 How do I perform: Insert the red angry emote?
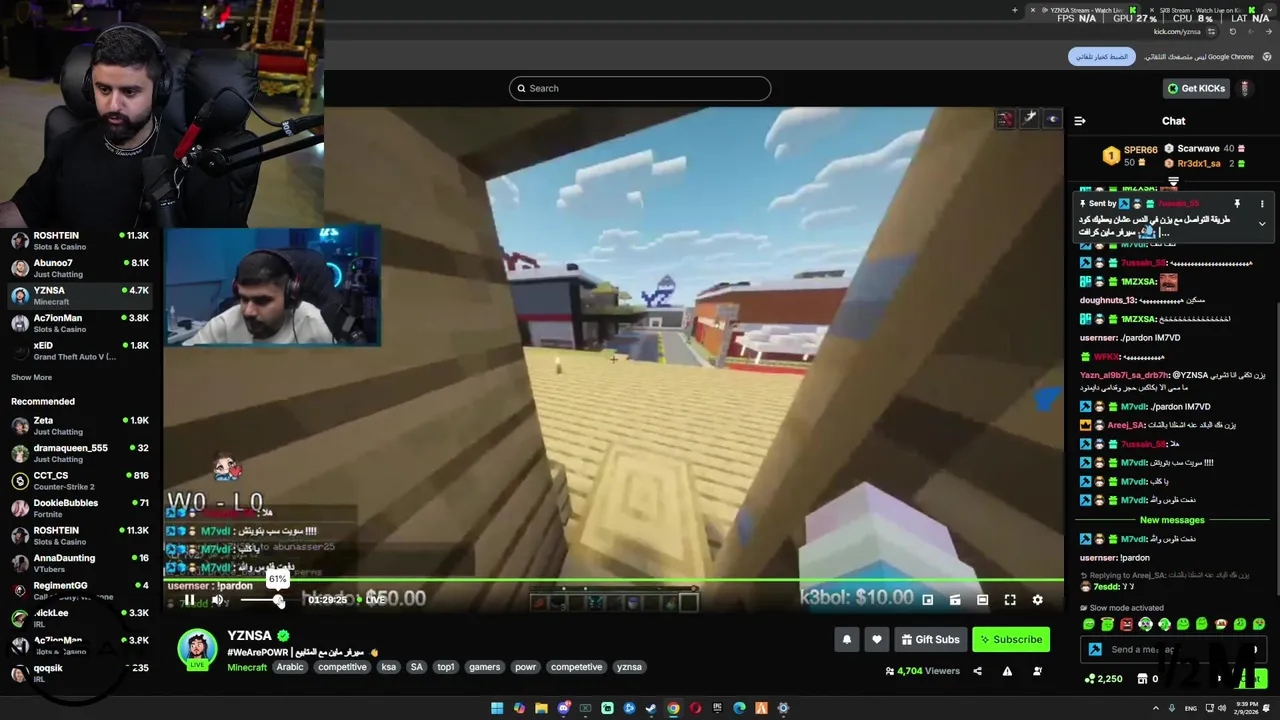pyautogui.click(x=1127, y=624)
